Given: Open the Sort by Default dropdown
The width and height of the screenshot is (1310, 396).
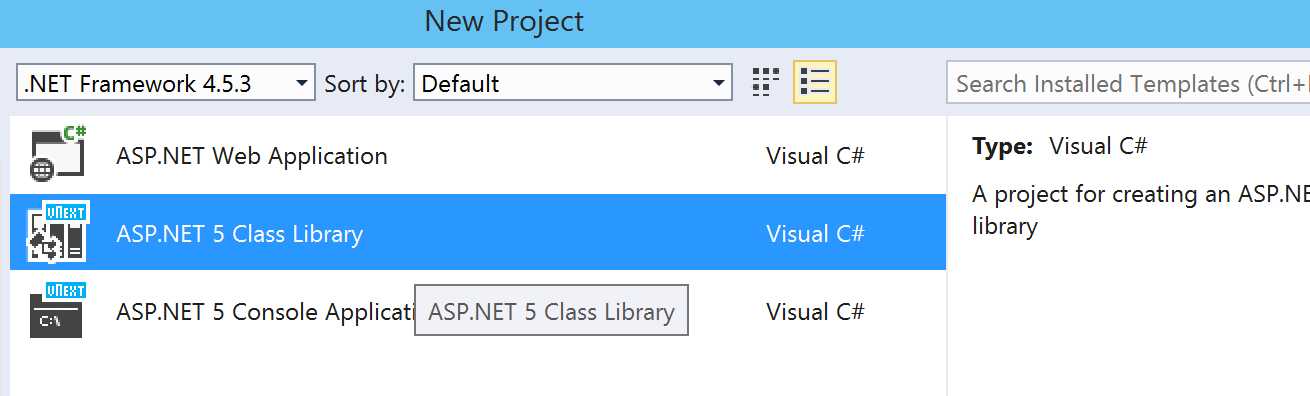Looking at the screenshot, I should click(x=573, y=84).
